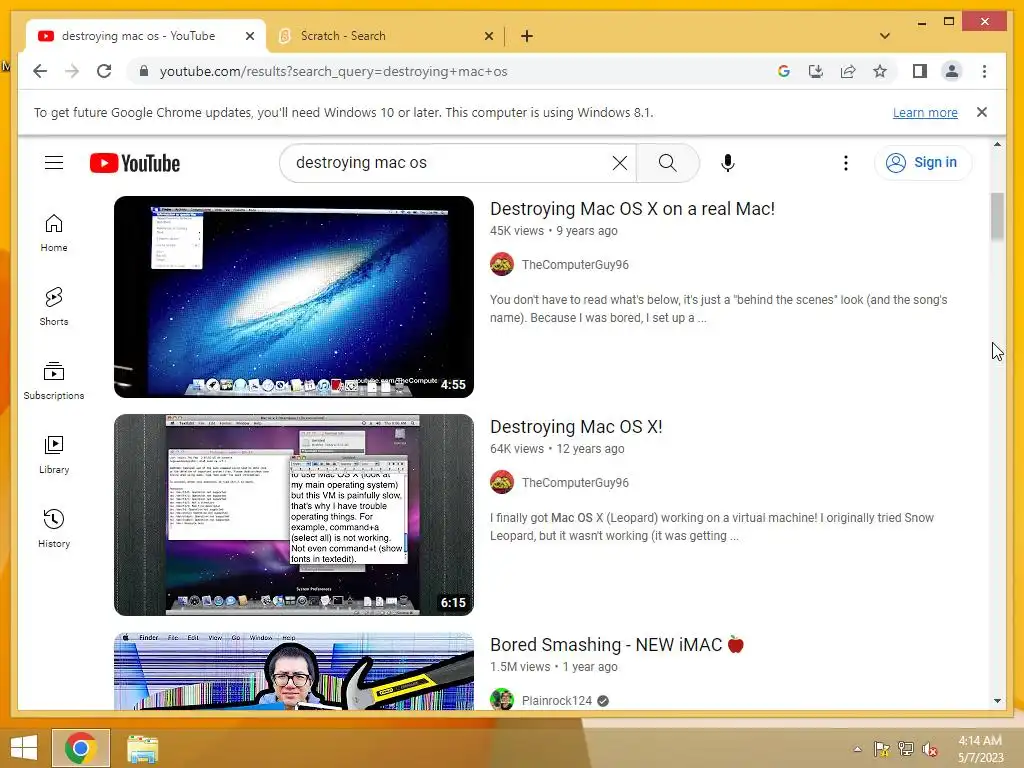The width and height of the screenshot is (1024, 768).
Task: Click the '1.5M views' text
Action: click(520, 667)
